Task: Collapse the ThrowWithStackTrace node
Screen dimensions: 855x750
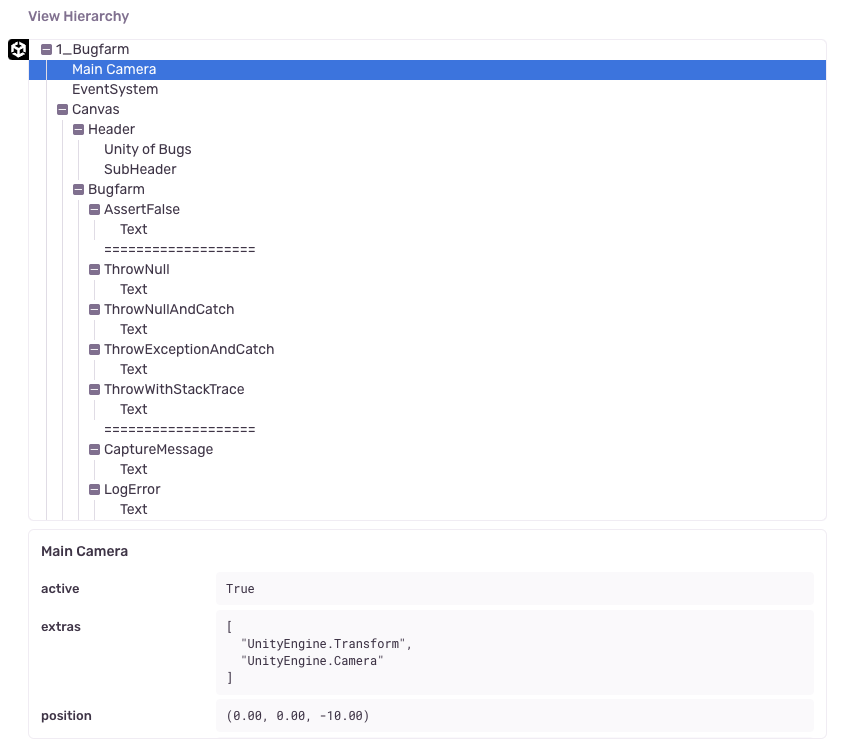Action: [94, 389]
